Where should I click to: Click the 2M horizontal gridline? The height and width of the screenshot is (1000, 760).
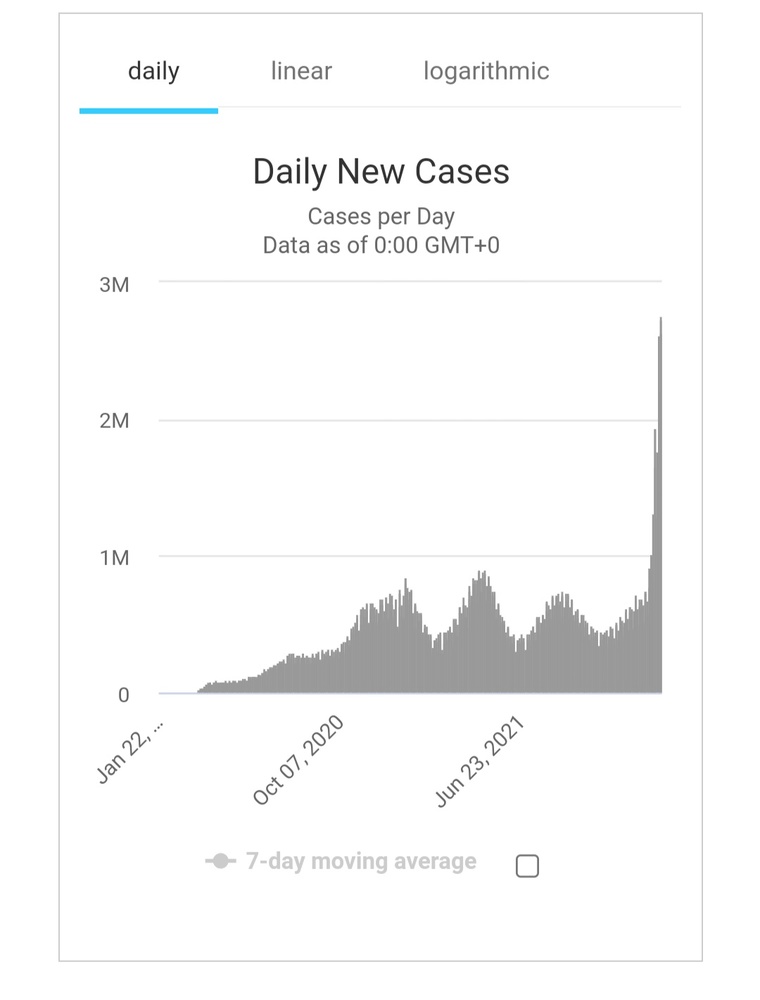[x=400, y=421]
